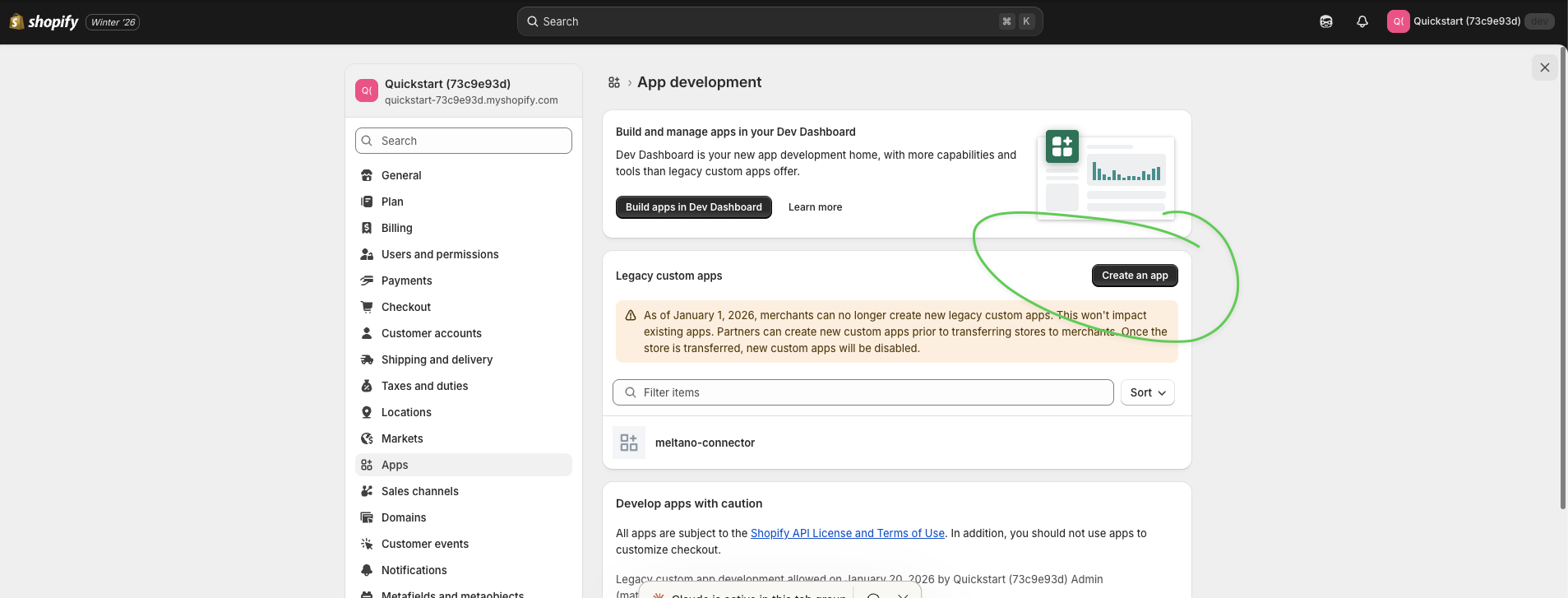Open the Winter '26 edition badge

click(x=113, y=22)
